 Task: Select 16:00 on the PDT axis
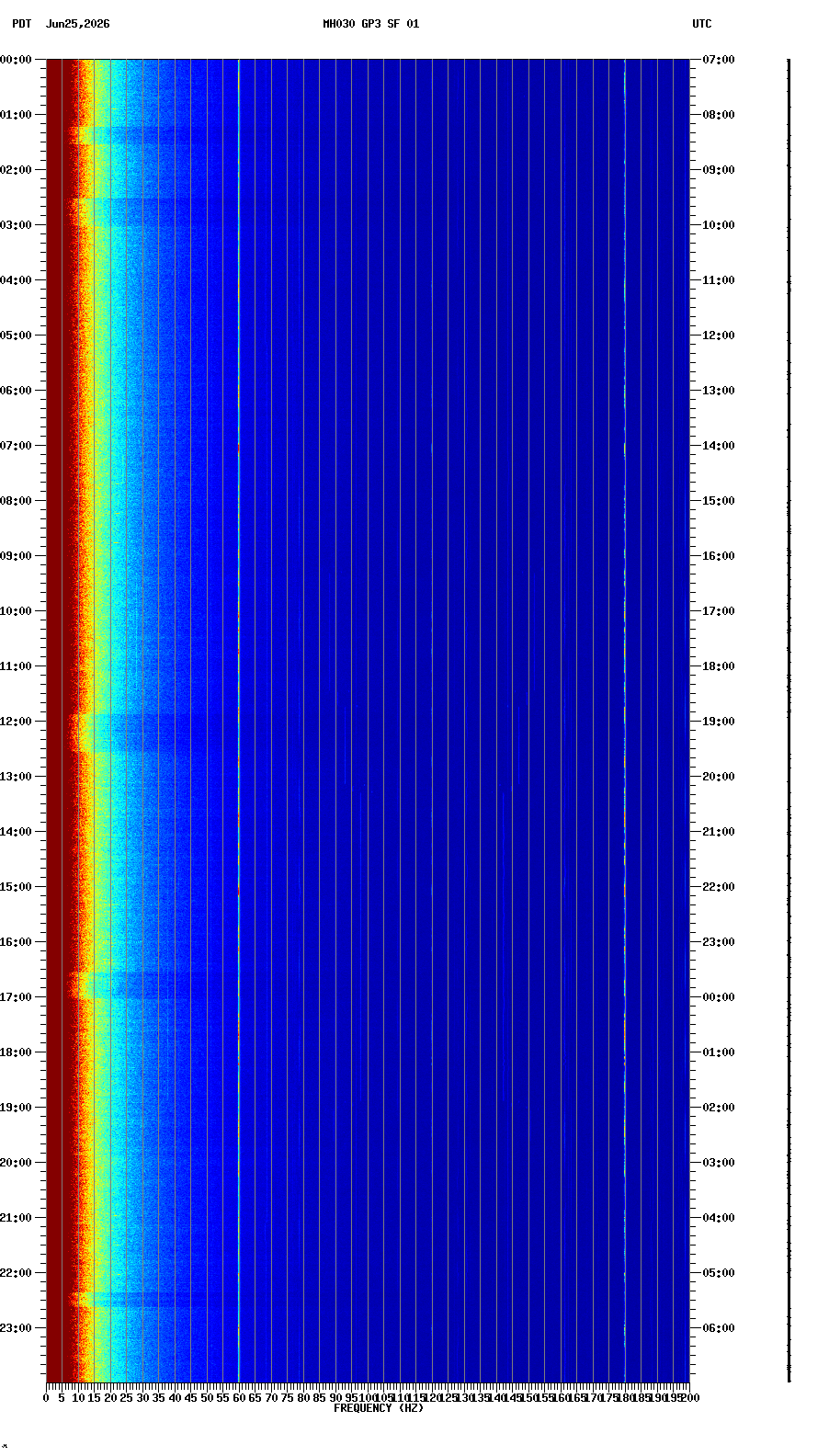16,942
